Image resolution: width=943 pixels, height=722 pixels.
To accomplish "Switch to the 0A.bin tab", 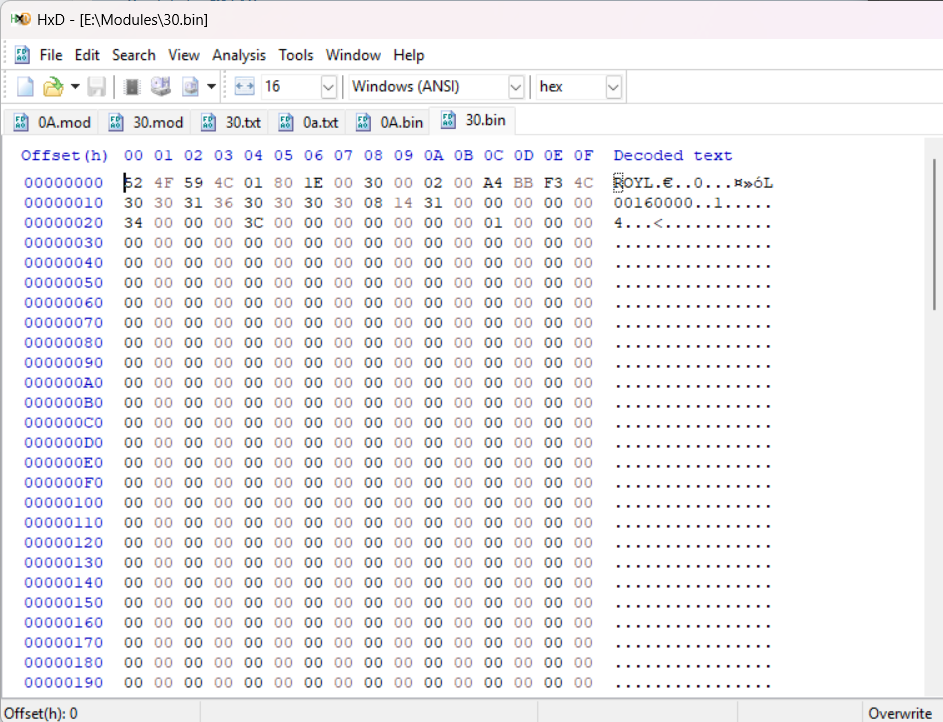I will [390, 122].
